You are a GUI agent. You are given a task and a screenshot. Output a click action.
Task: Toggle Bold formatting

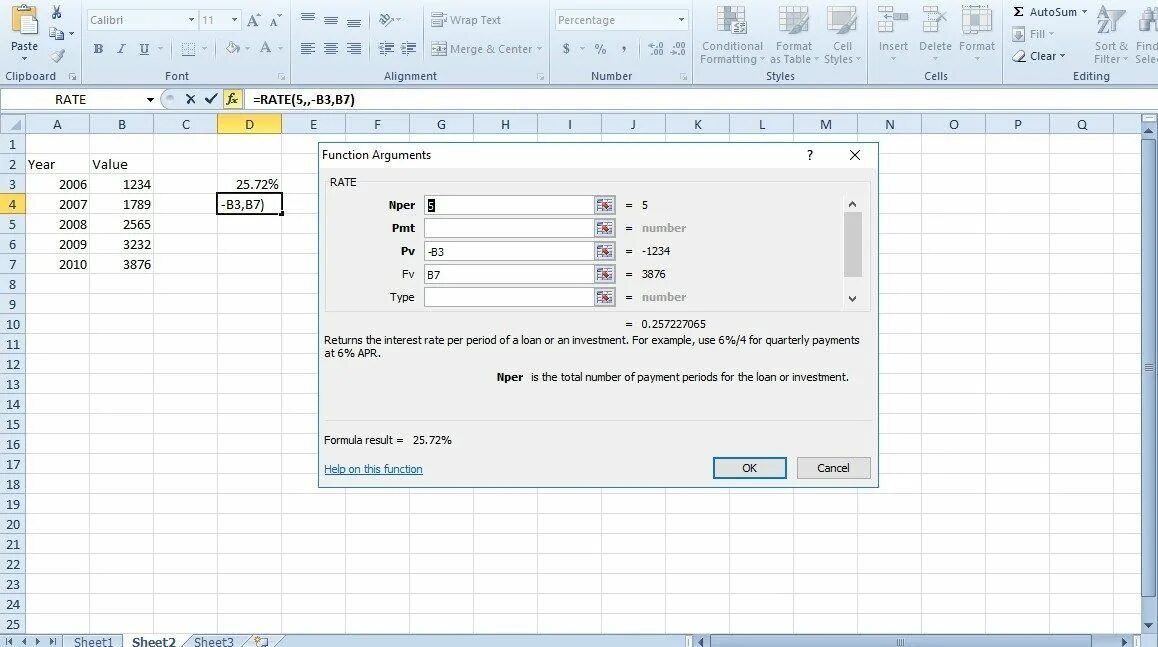(98, 49)
